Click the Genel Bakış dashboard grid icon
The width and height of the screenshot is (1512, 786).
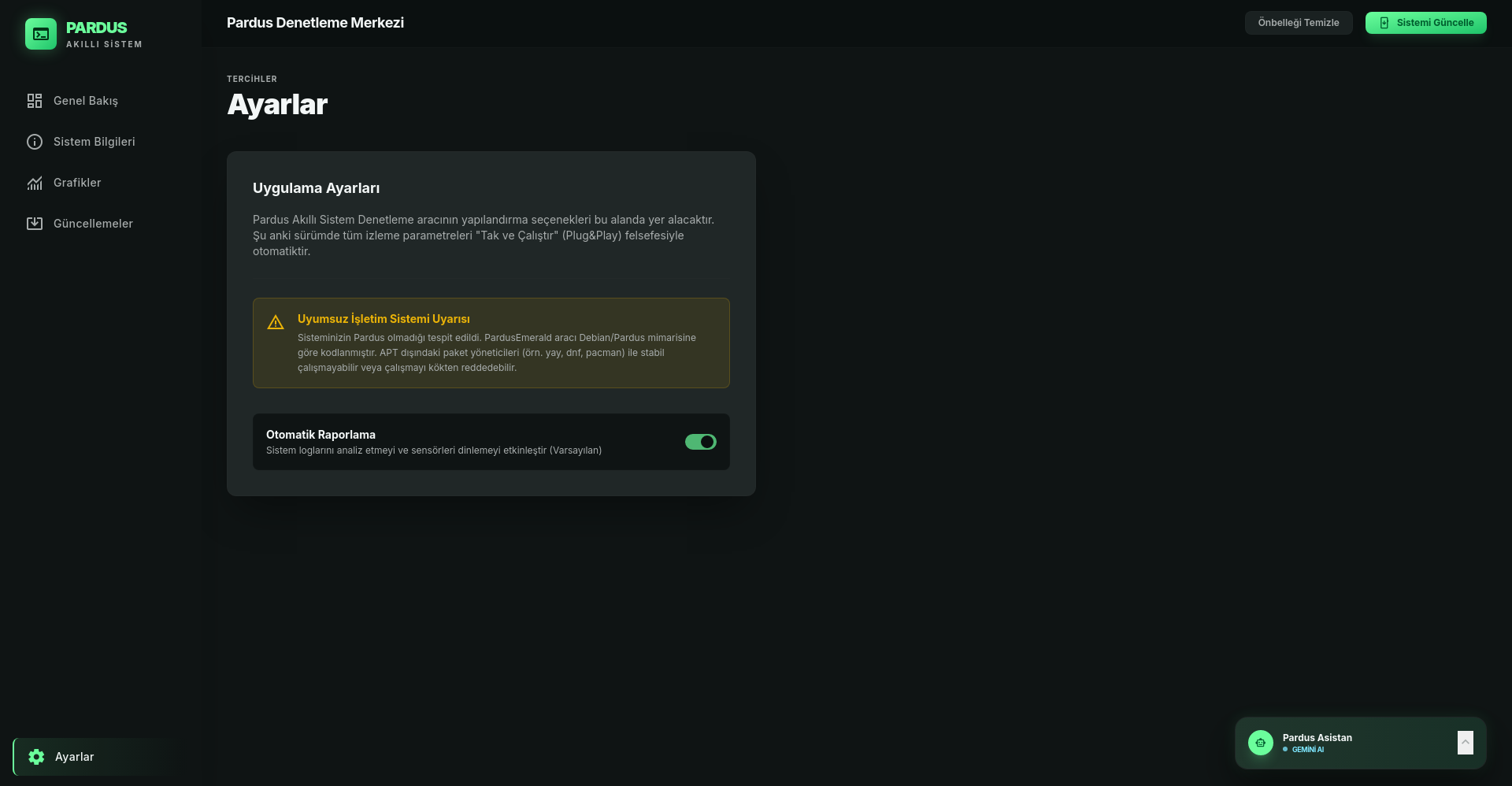[35, 101]
